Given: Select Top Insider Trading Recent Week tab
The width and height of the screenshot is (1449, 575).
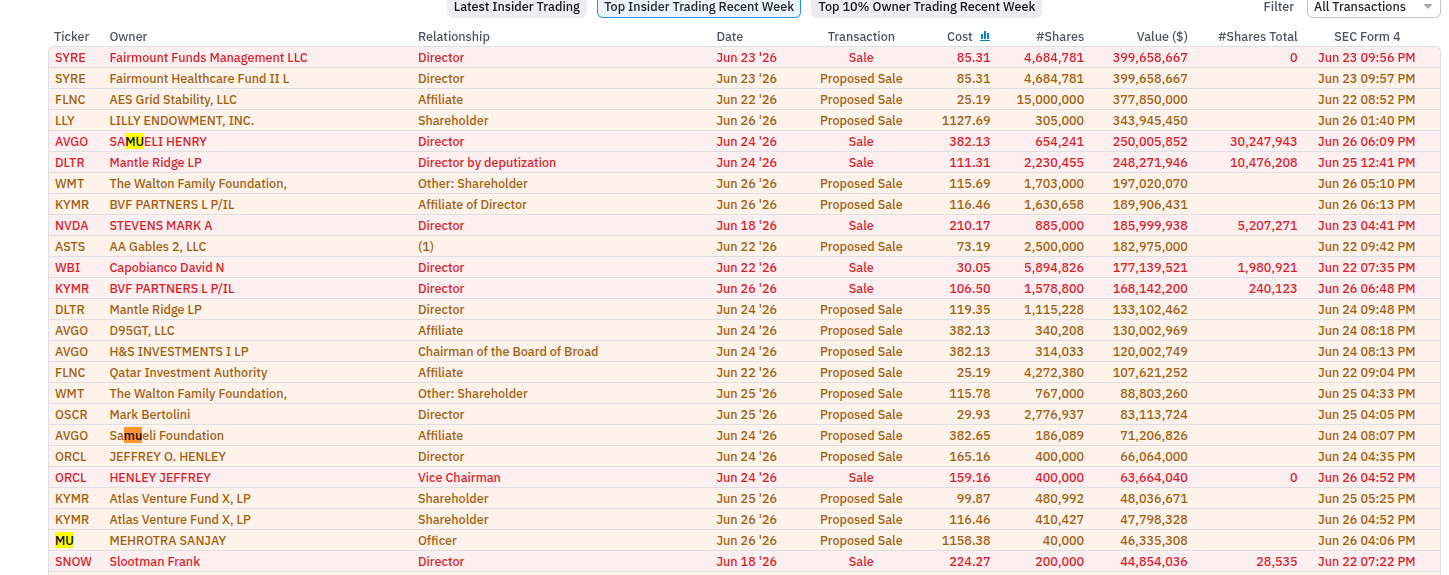Looking at the screenshot, I should tap(699, 7).
